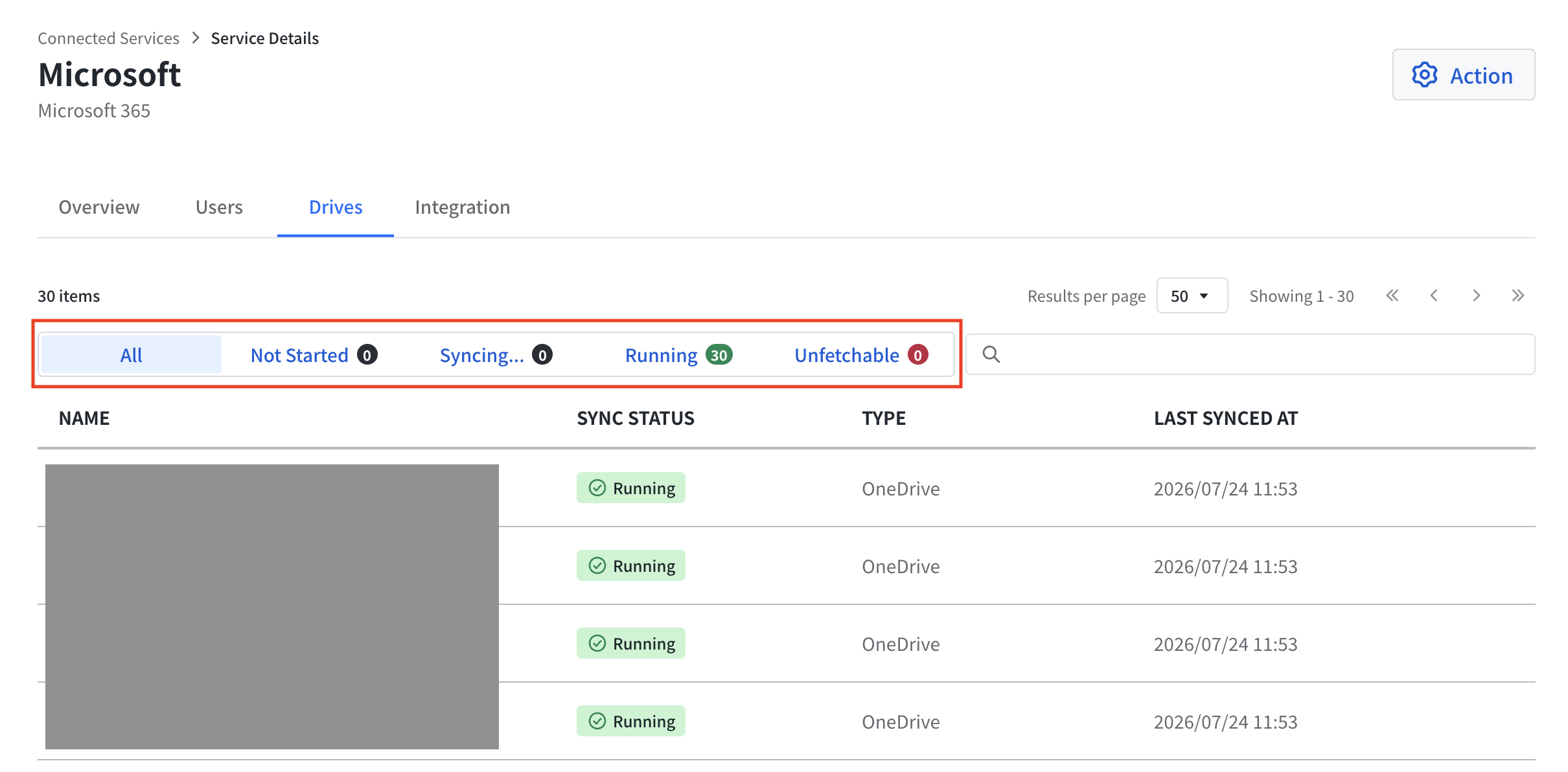
Task: Click the breadcrumb chevron separator
Action: tap(196, 38)
